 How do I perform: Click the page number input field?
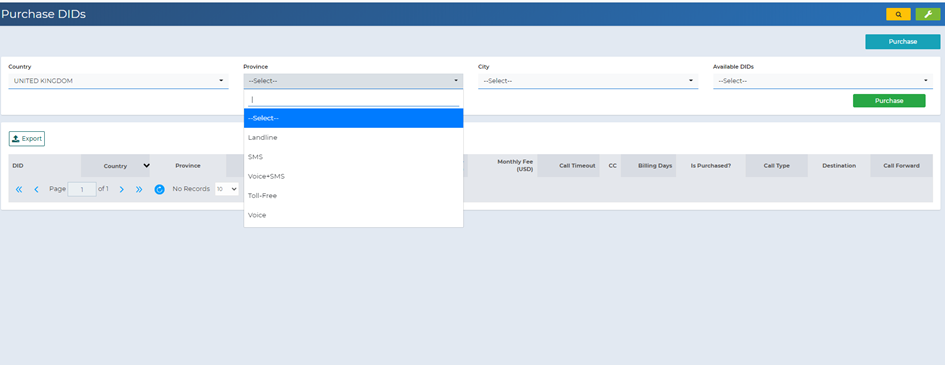pos(82,189)
